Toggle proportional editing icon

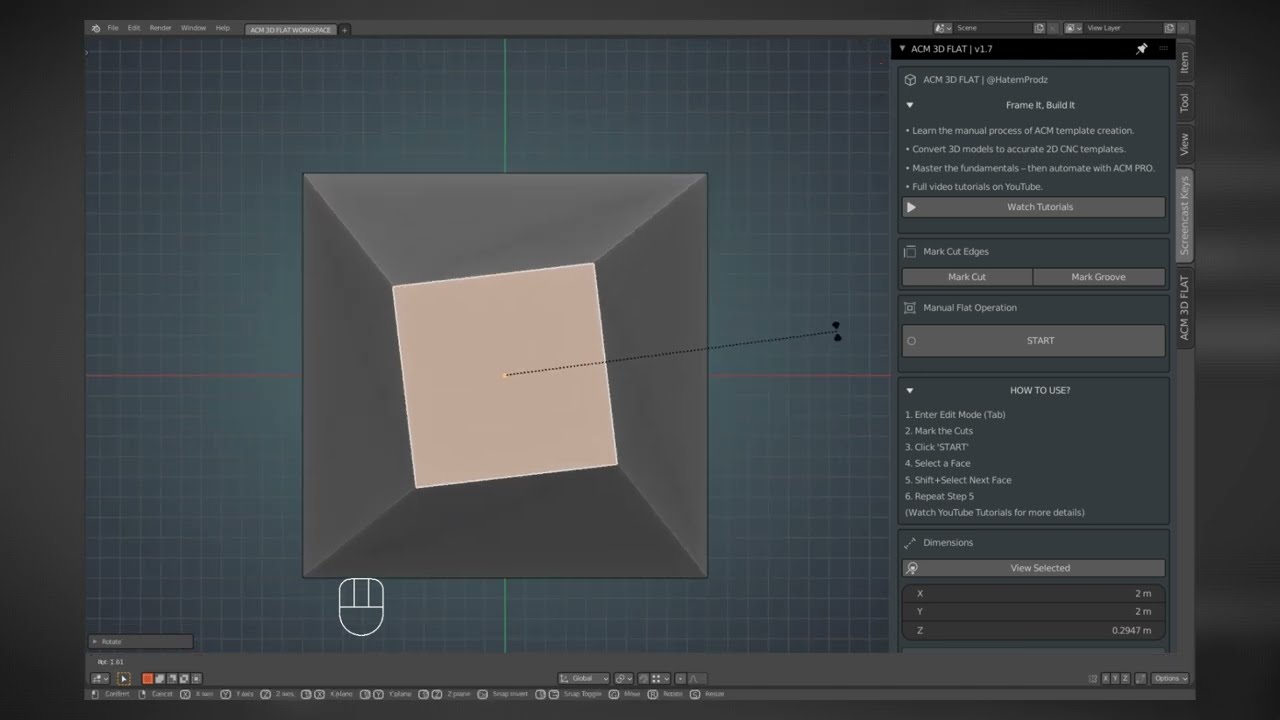click(680, 678)
